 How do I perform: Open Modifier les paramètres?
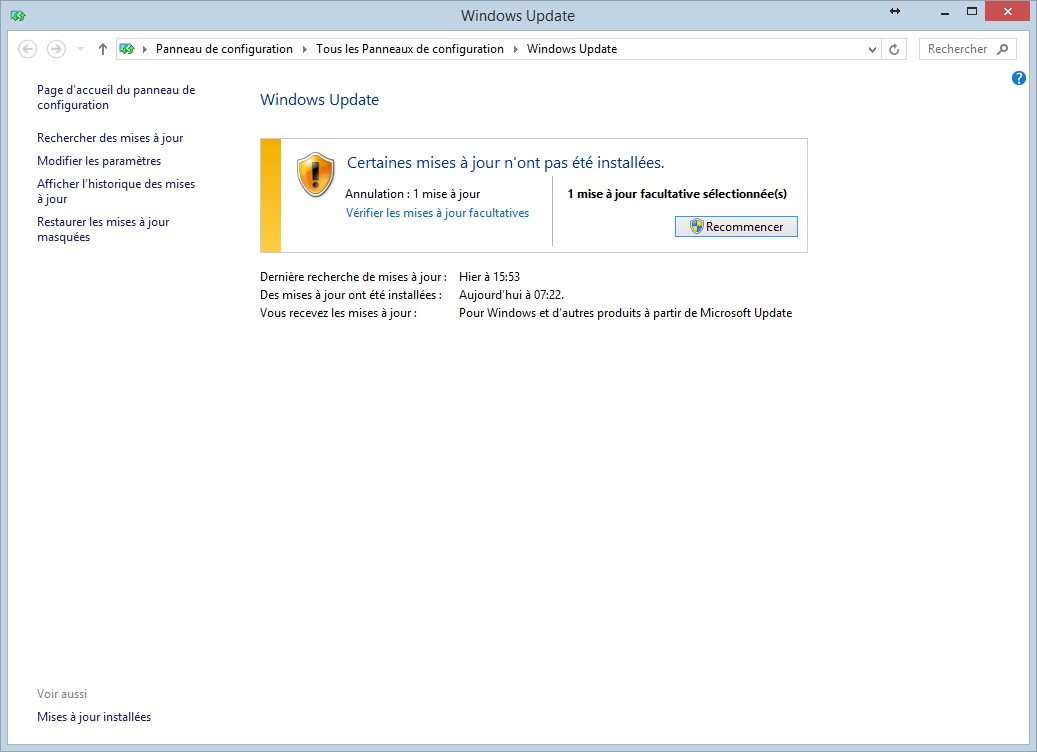coord(99,161)
